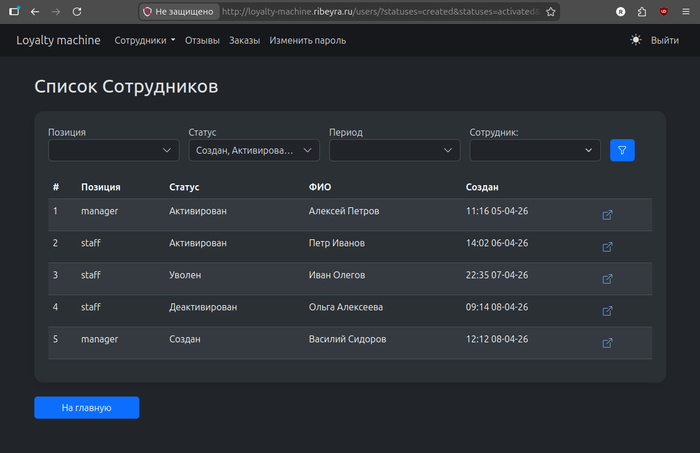The width and height of the screenshot is (700, 453).
Task: Apply filters with the blue funnel button
Action: pos(622,150)
